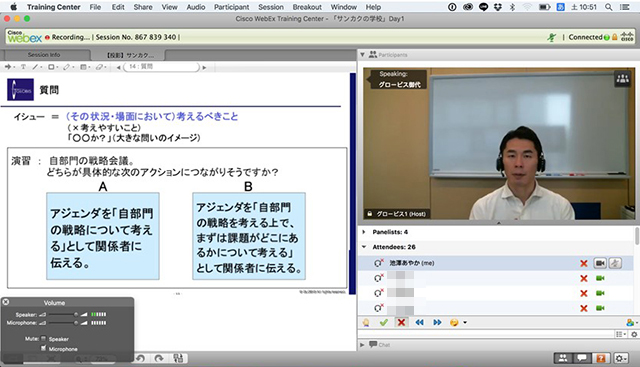Click the participant list view icon above Chat
Screen dimensions: 640x367
[x=619, y=334]
